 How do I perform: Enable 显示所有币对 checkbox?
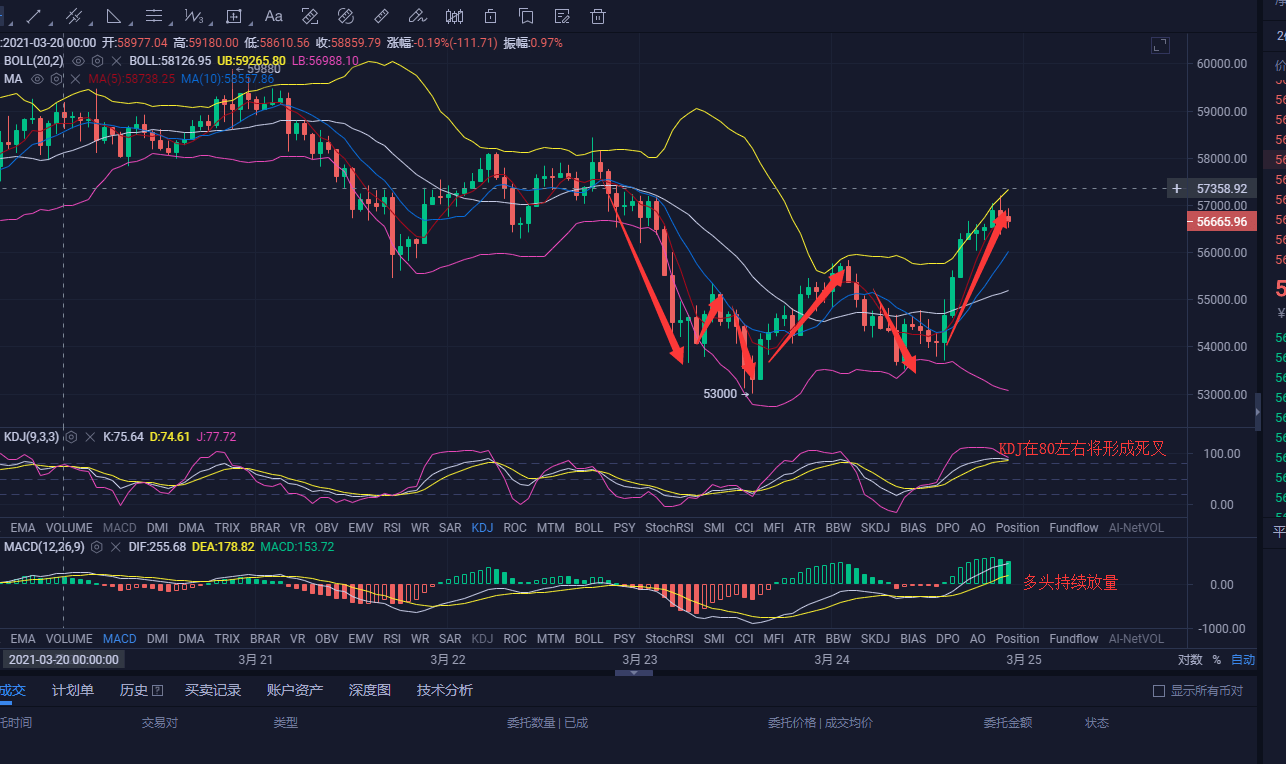[1159, 691]
